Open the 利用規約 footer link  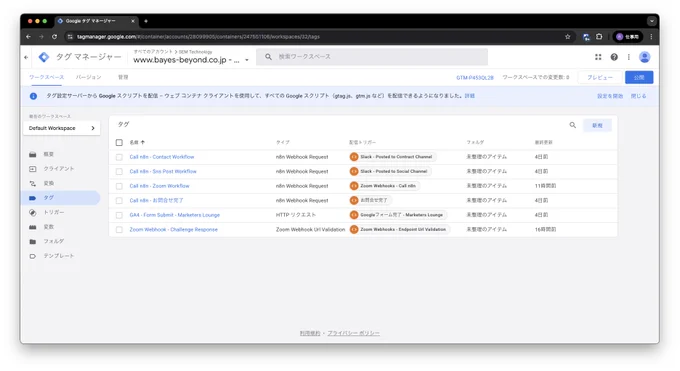pos(310,333)
